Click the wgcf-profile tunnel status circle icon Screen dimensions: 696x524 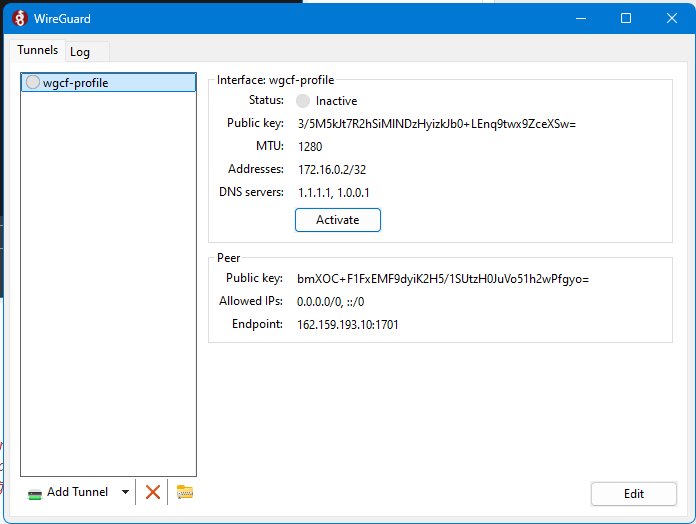(x=33, y=82)
